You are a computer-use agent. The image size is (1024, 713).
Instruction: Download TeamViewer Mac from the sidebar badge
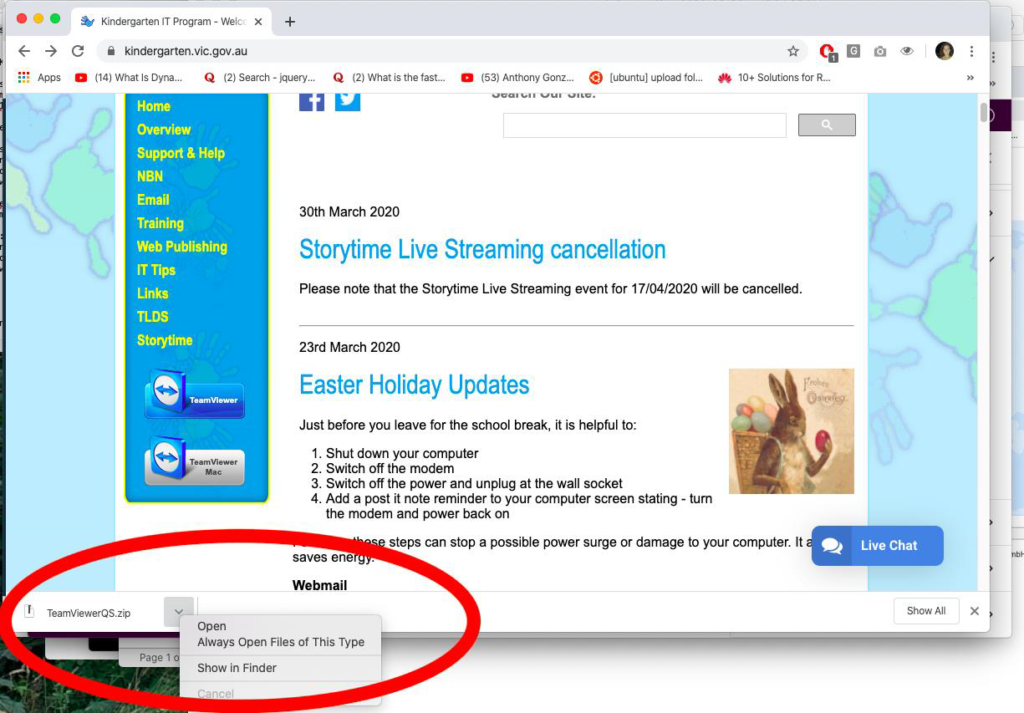(195, 461)
